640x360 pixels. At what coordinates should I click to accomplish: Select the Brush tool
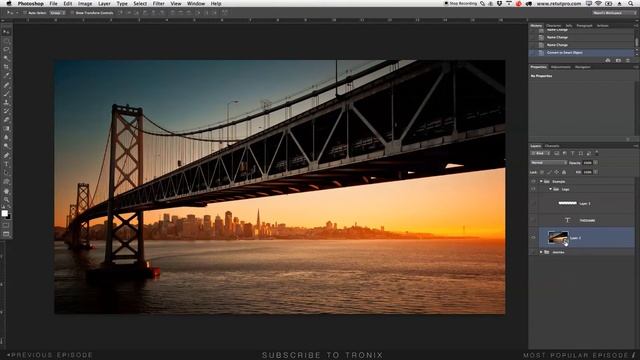click(x=6, y=93)
